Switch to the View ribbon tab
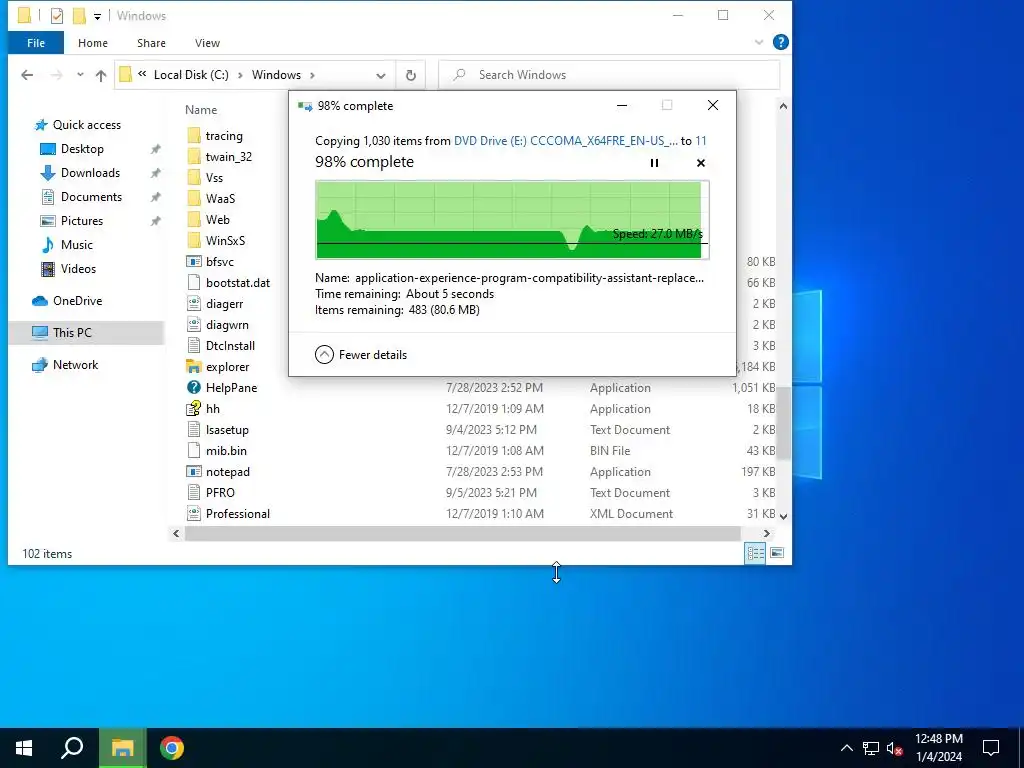The width and height of the screenshot is (1024, 768). (207, 43)
